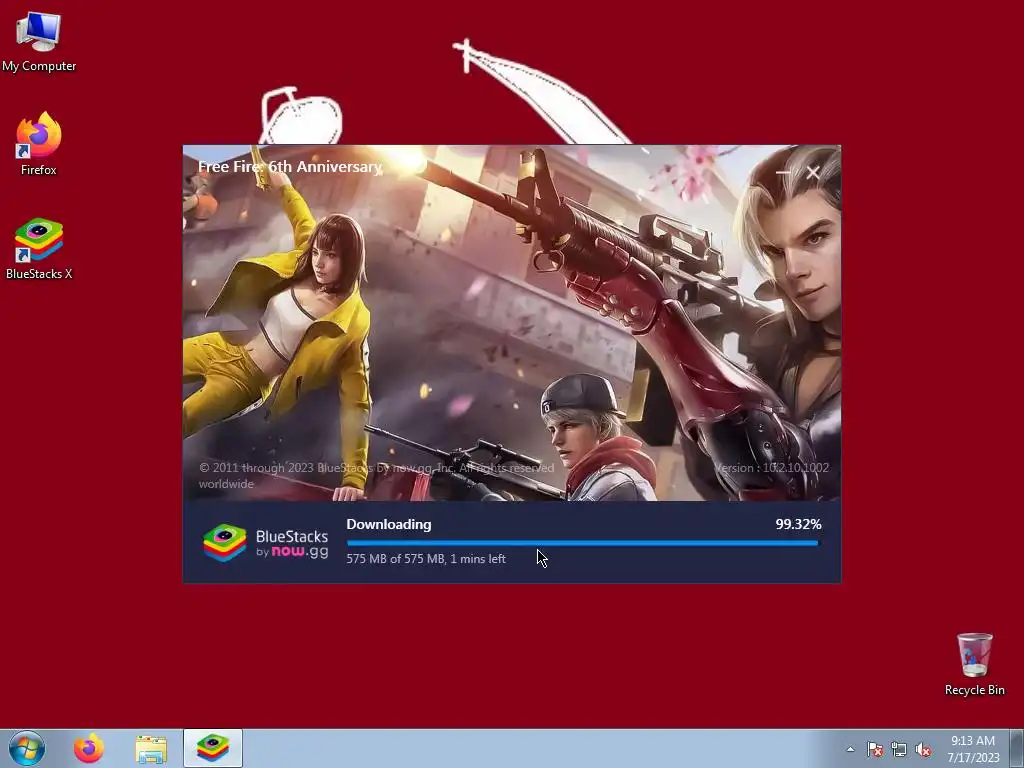
Task: Click the Show desktop strip
Action: click(1017, 748)
